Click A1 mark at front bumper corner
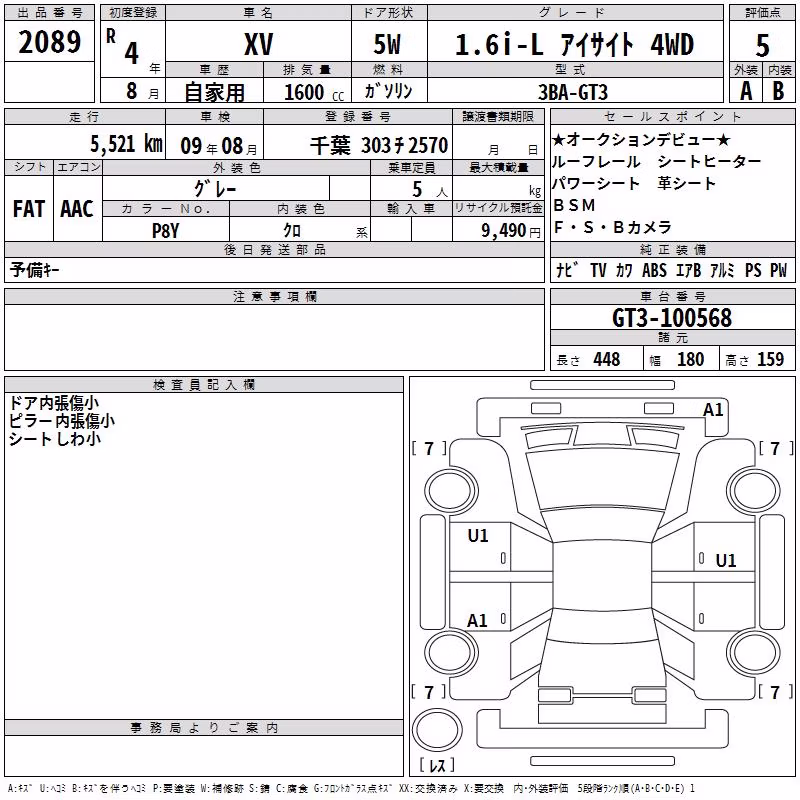 click(x=713, y=410)
